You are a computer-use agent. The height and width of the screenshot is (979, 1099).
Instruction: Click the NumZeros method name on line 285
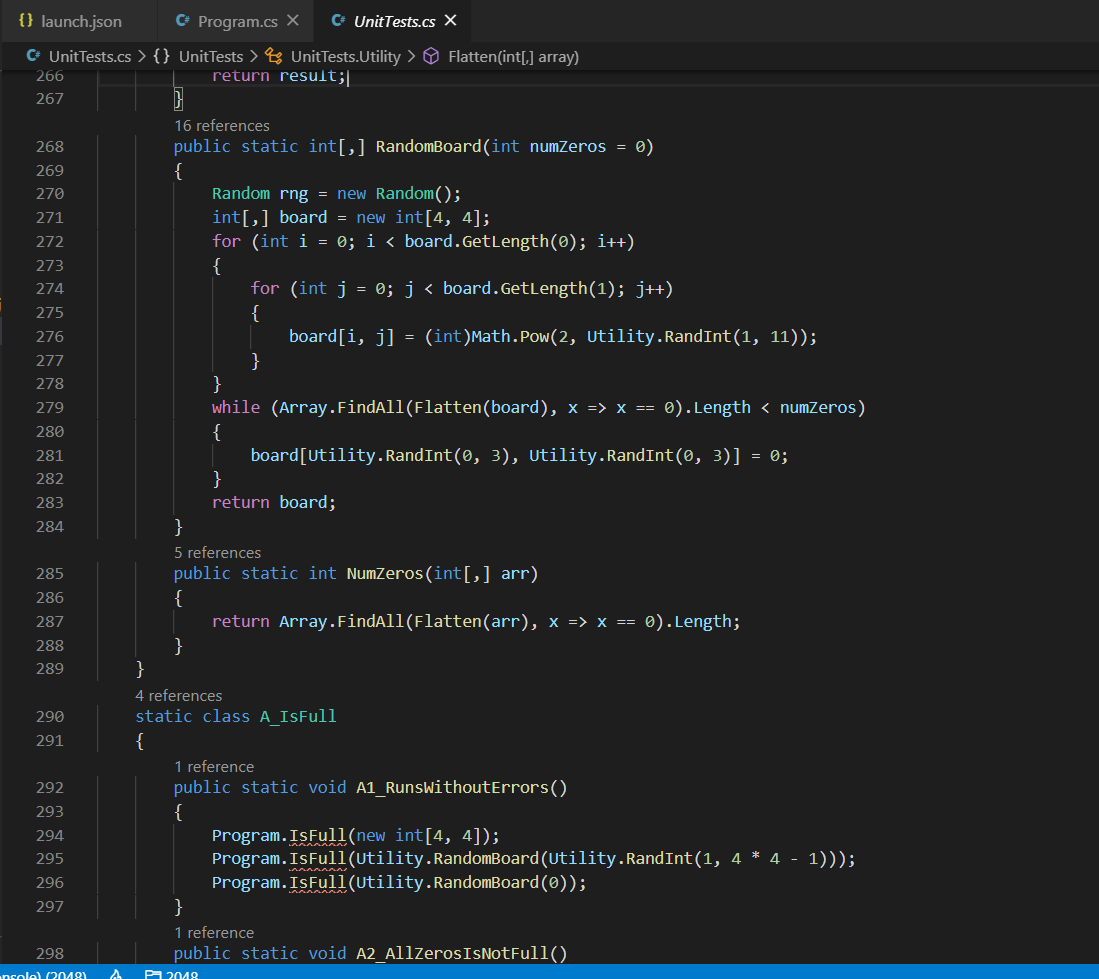coord(385,573)
